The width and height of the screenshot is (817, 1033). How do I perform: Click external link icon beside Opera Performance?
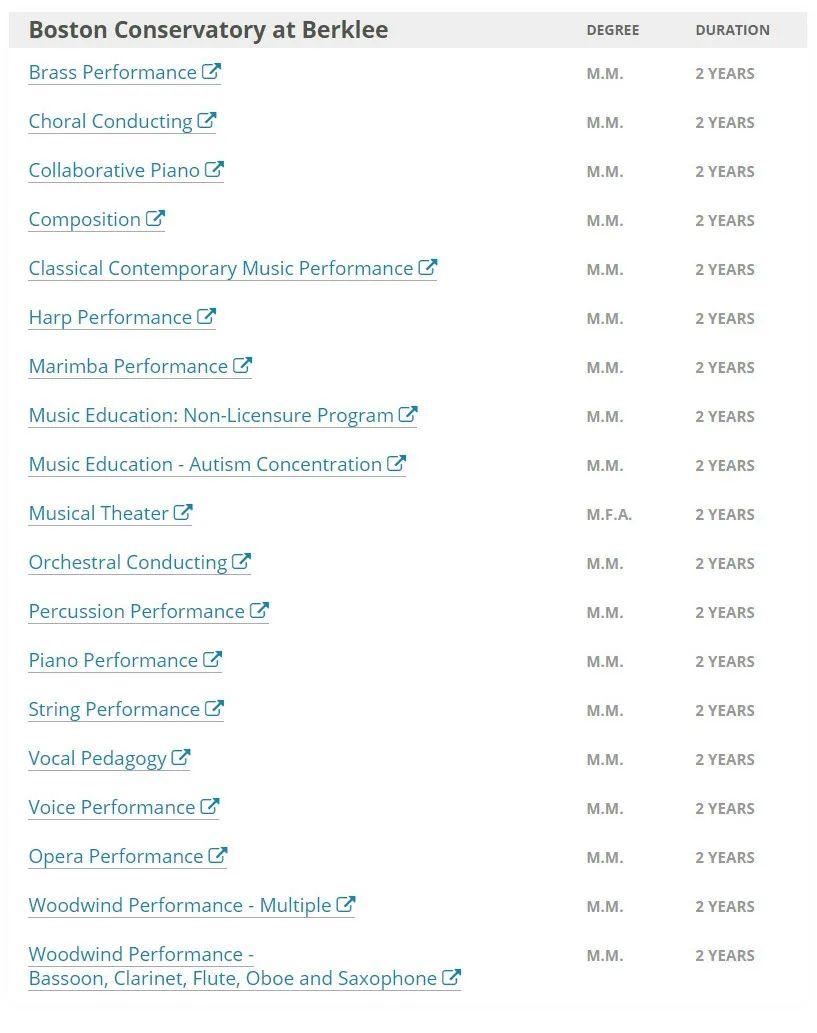(217, 856)
